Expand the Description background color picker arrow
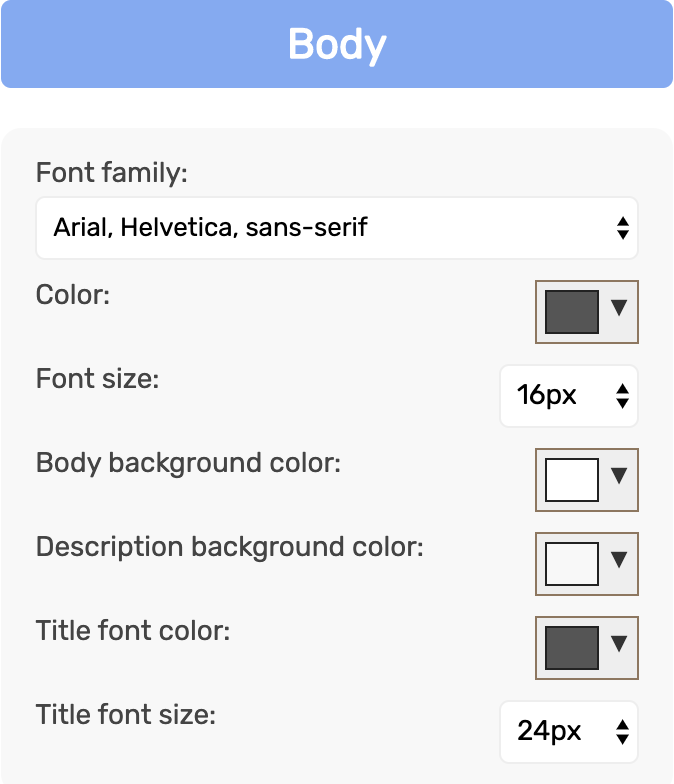 [619, 560]
